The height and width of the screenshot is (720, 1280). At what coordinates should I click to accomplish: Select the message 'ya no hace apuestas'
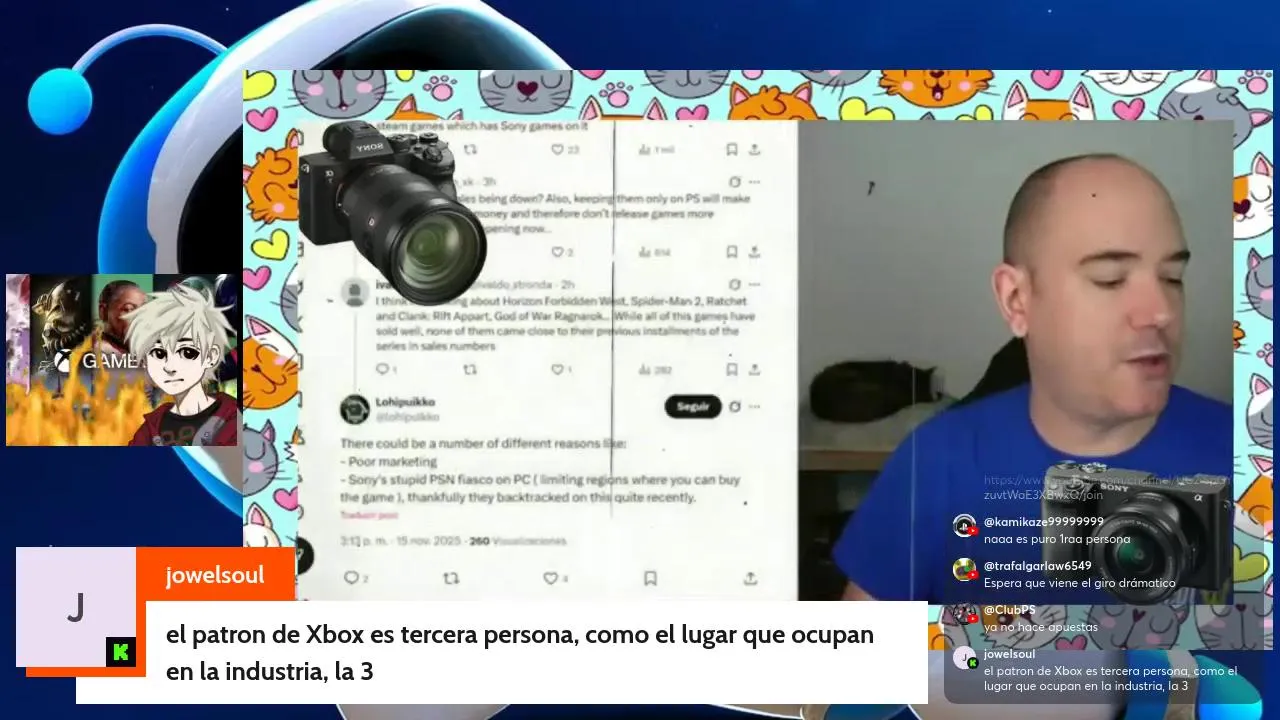1041,627
